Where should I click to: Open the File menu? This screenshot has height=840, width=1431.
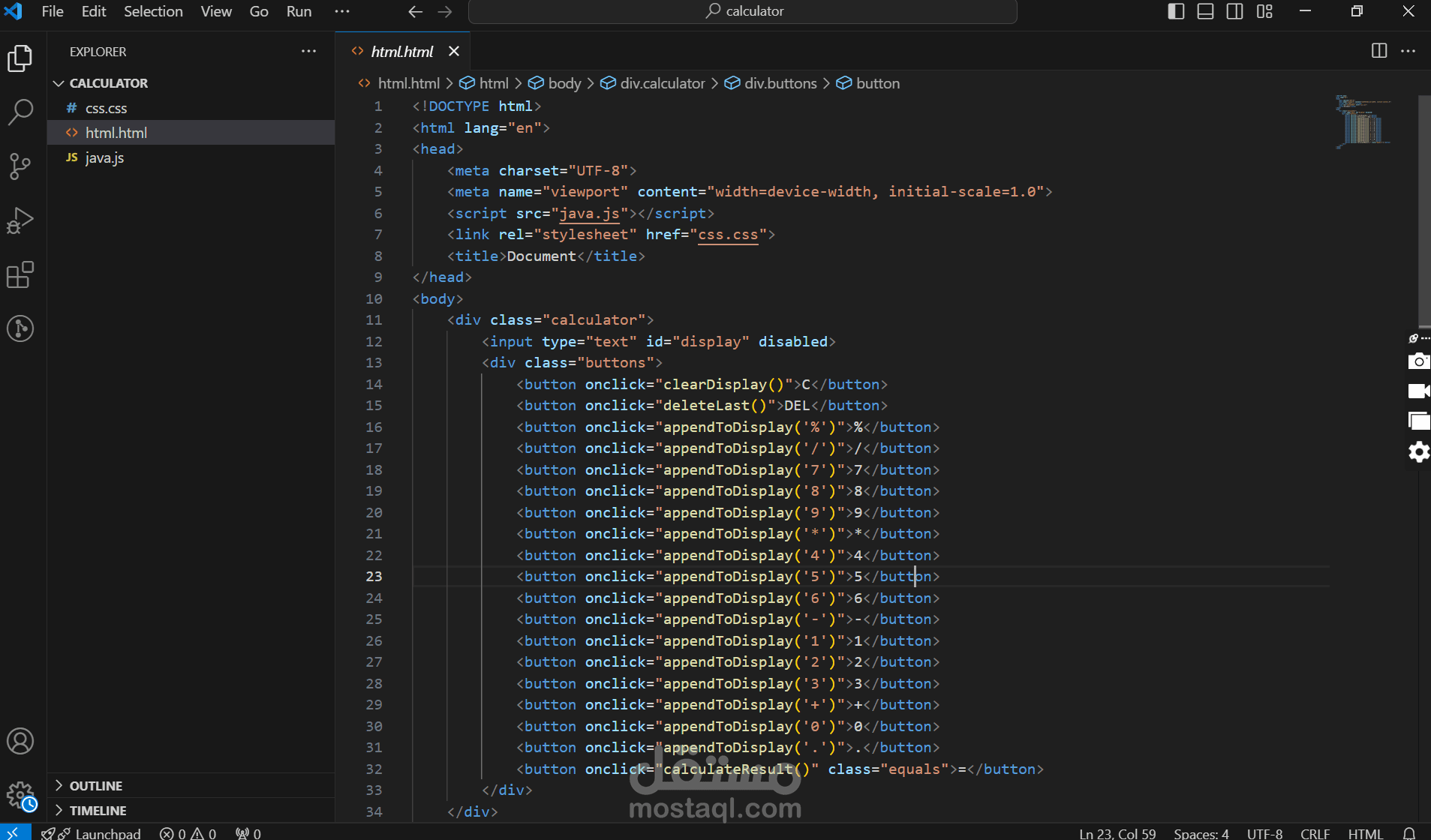tap(53, 11)
